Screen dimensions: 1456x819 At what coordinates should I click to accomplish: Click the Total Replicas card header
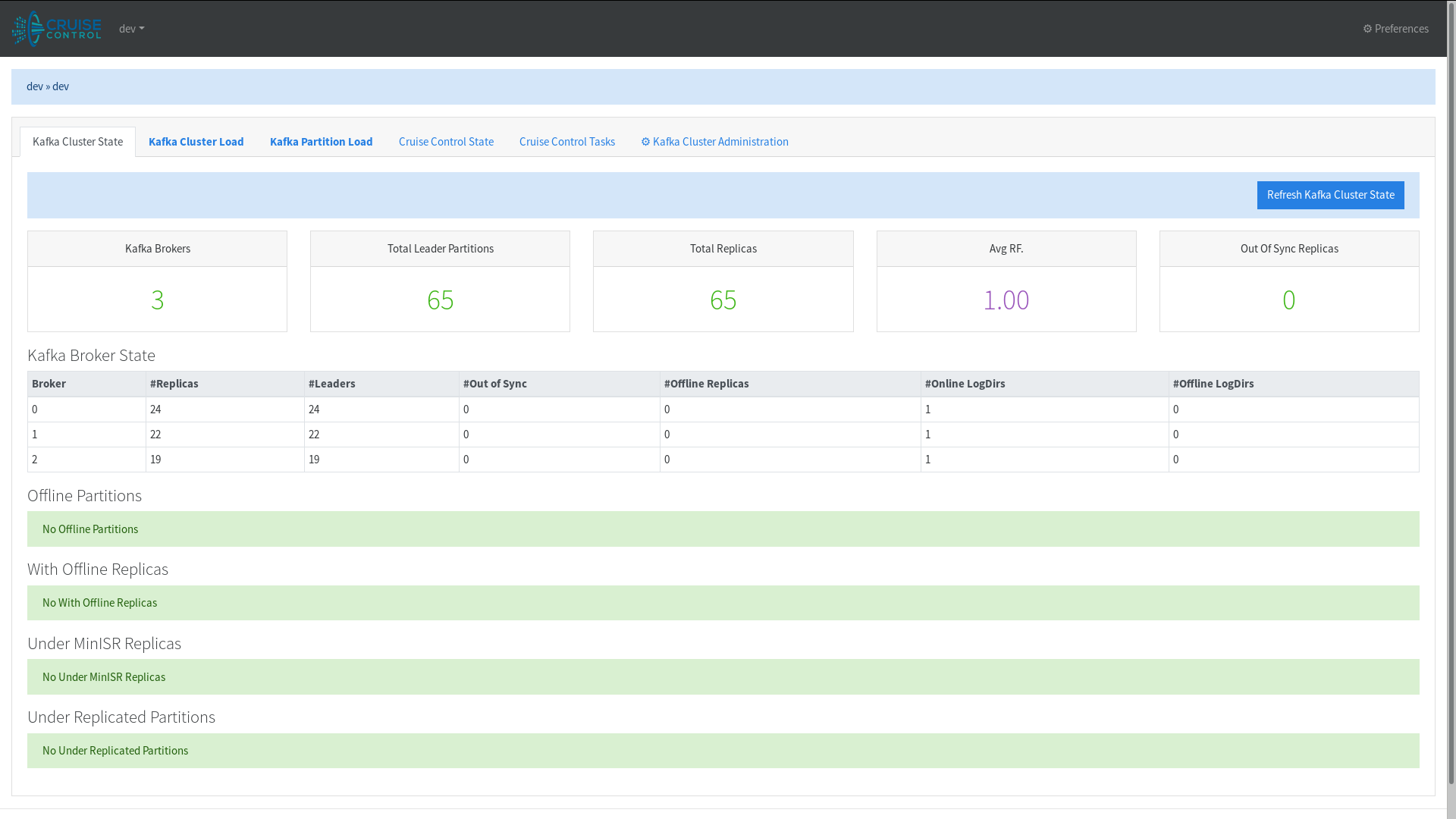723,249
